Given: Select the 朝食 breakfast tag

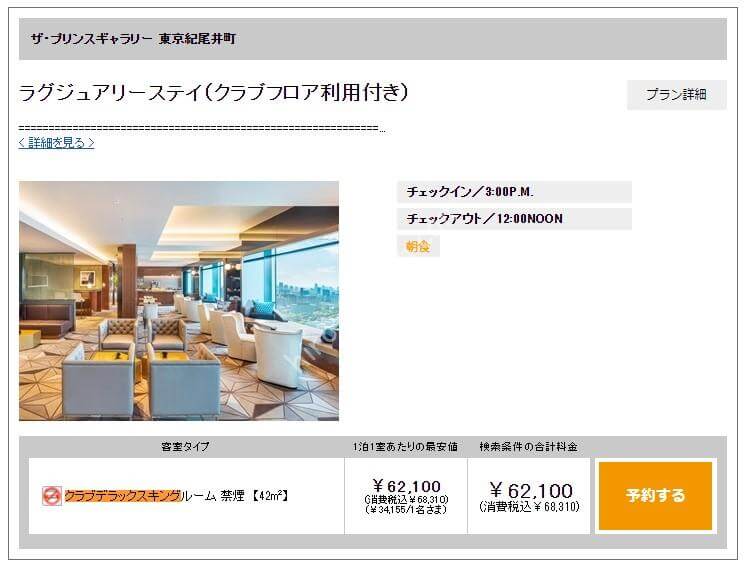Looking at the screenshot, I should 418,246.
